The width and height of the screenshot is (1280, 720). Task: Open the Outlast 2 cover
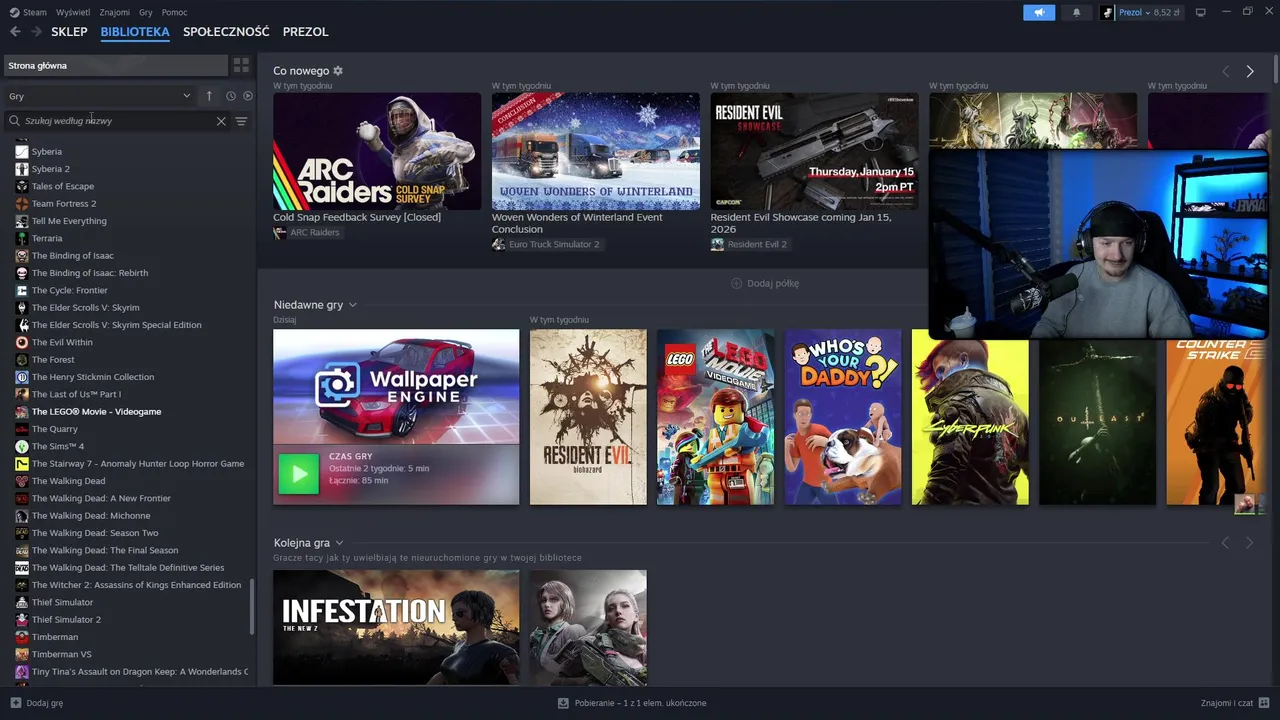tap(1097, 421)
